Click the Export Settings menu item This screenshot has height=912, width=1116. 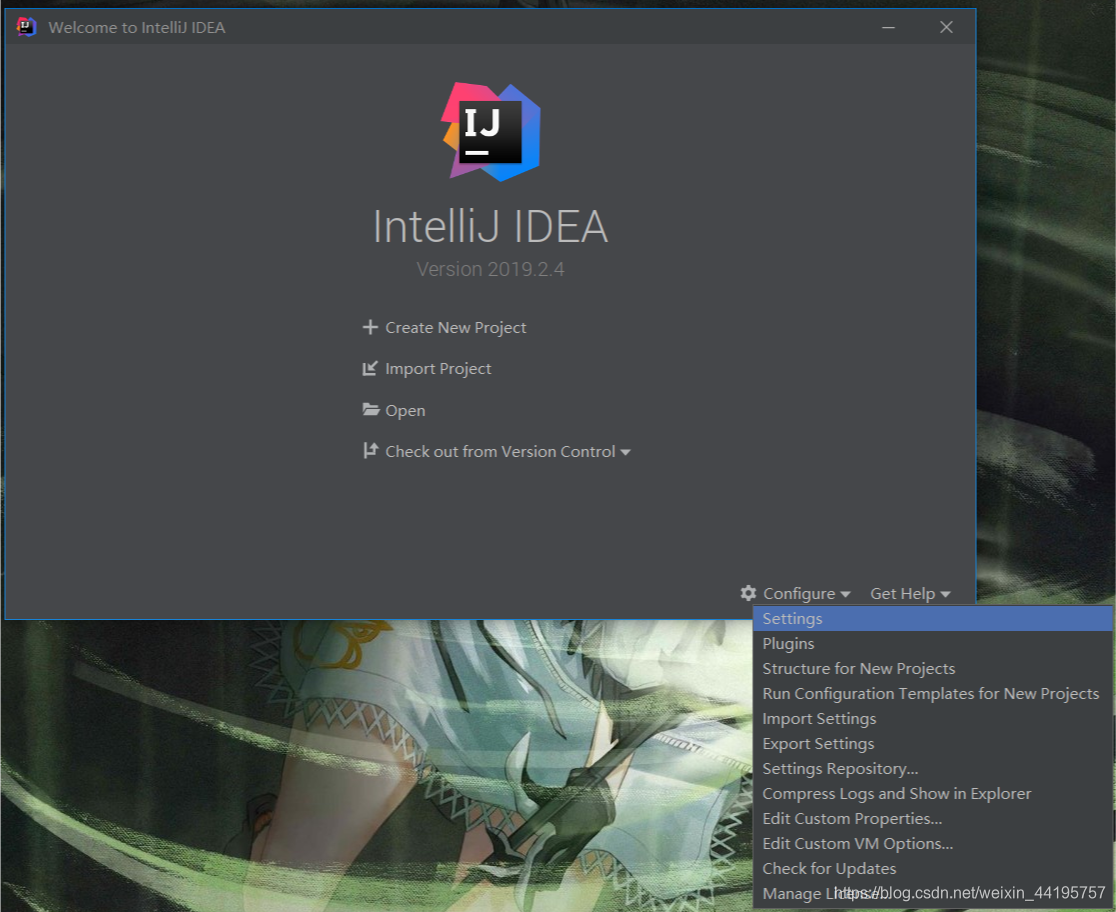pyautogui.click(x=932, y=743)
